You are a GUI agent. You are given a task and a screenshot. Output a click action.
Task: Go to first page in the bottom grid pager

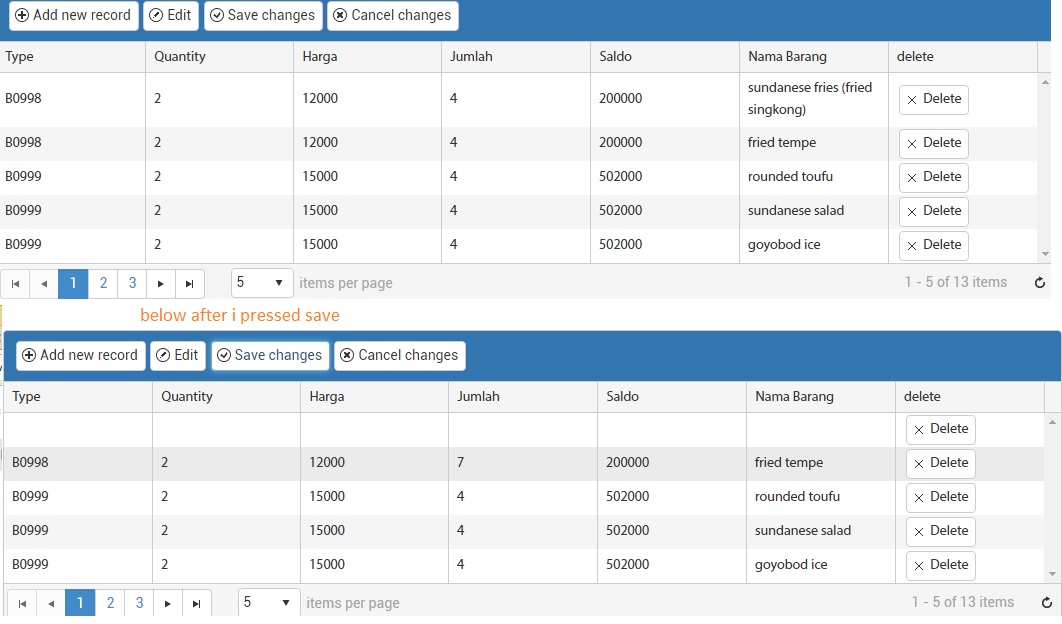click(21, 602)
